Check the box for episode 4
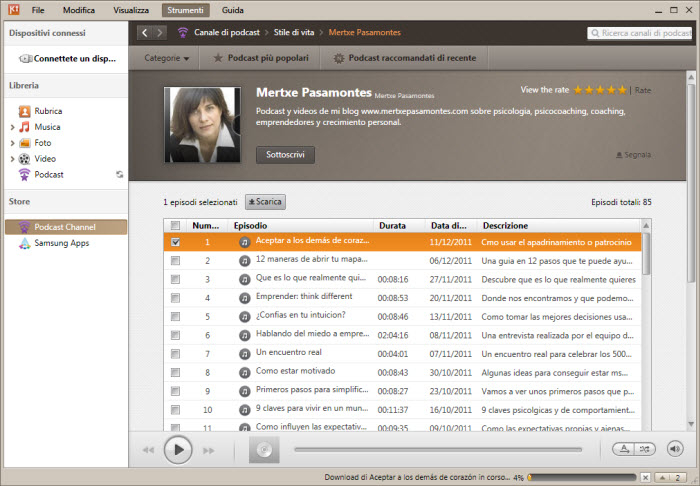The height and width of the screenshot is (486, 700). pos(176,298)
